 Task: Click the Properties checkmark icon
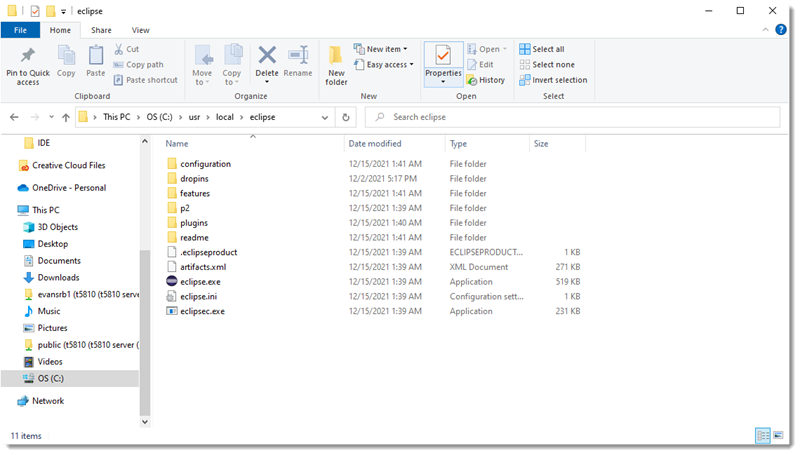pyautogui.click(x=443, y=55)
